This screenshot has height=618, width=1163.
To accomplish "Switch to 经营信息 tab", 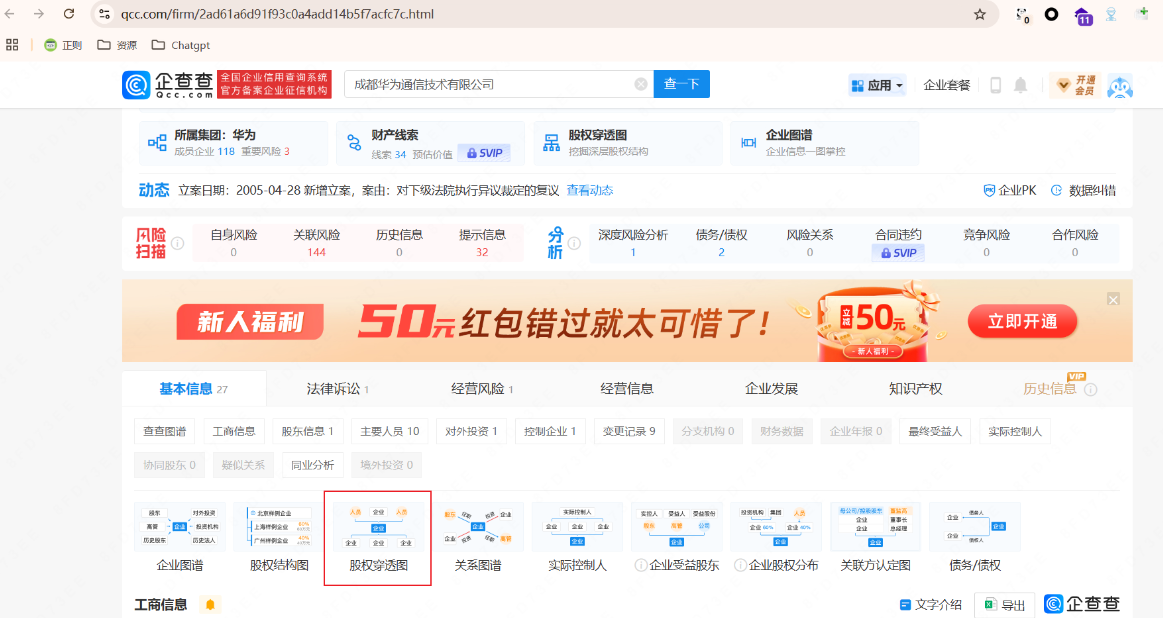I will click(627, 389).
